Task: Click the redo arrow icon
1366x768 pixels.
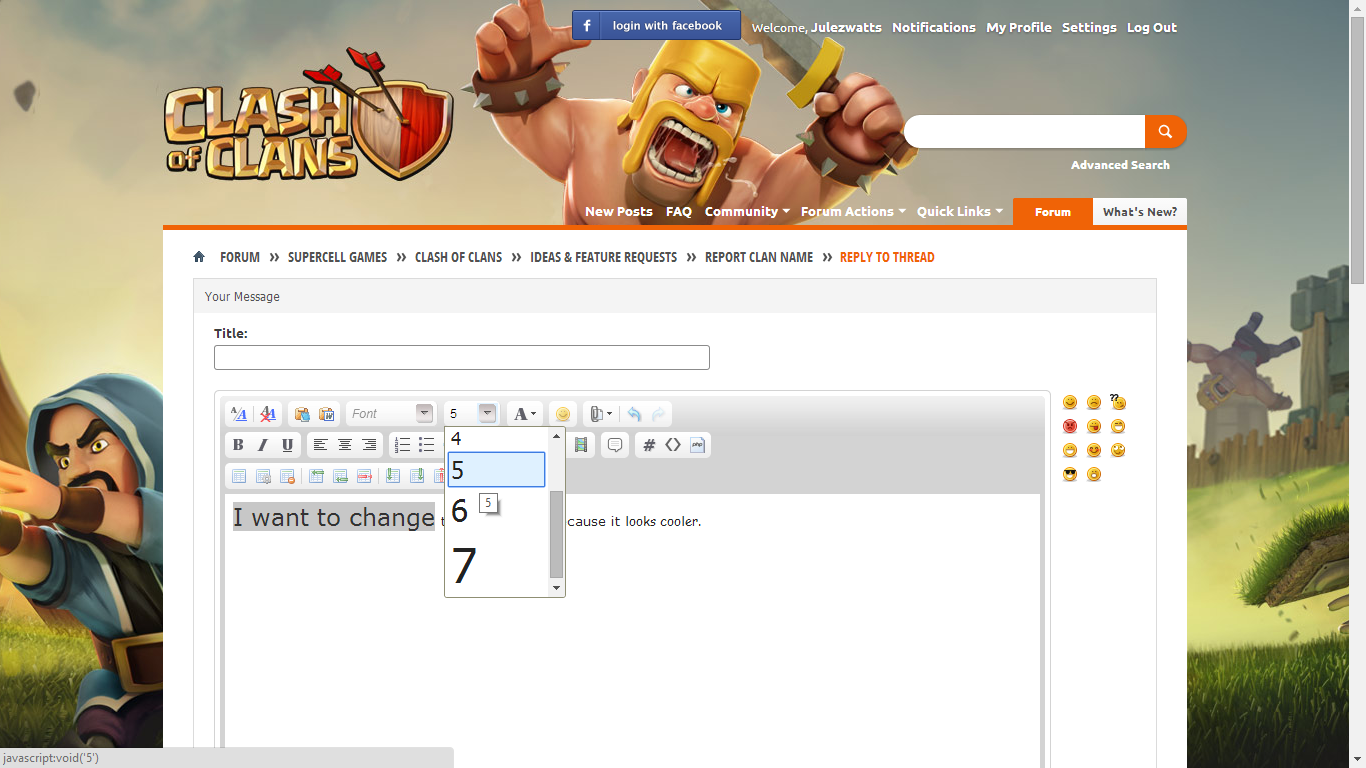Action: (658, 414)
